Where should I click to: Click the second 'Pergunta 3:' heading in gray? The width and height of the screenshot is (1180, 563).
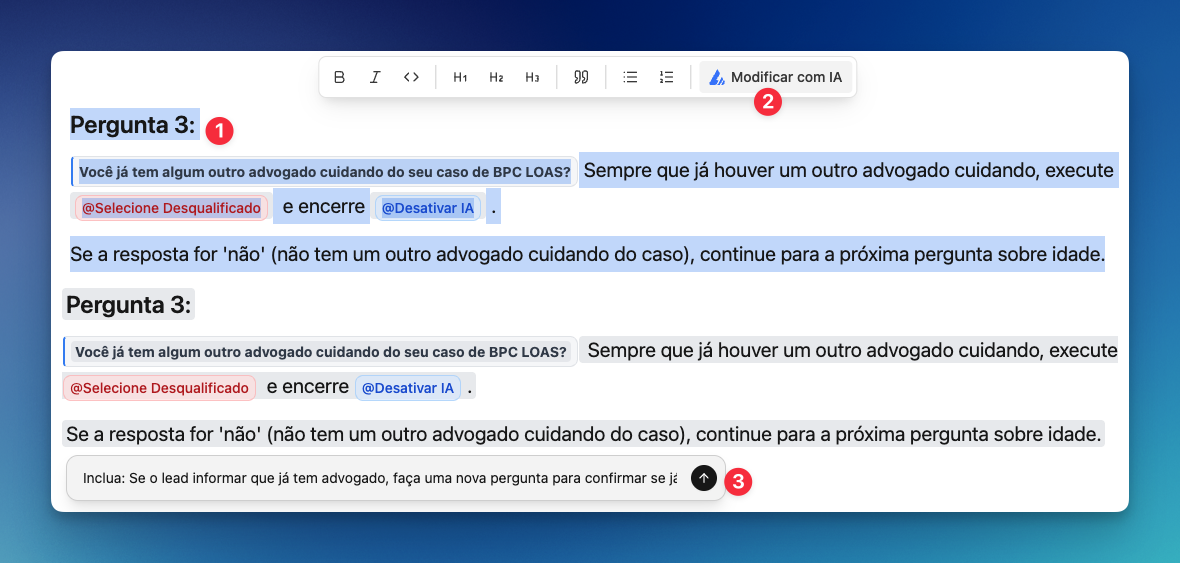(129, 305)
